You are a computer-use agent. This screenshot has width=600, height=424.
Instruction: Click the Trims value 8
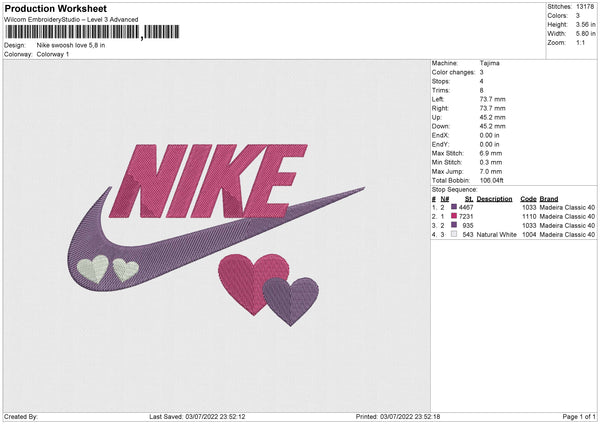pyautogui.click(x=481, y=90)
